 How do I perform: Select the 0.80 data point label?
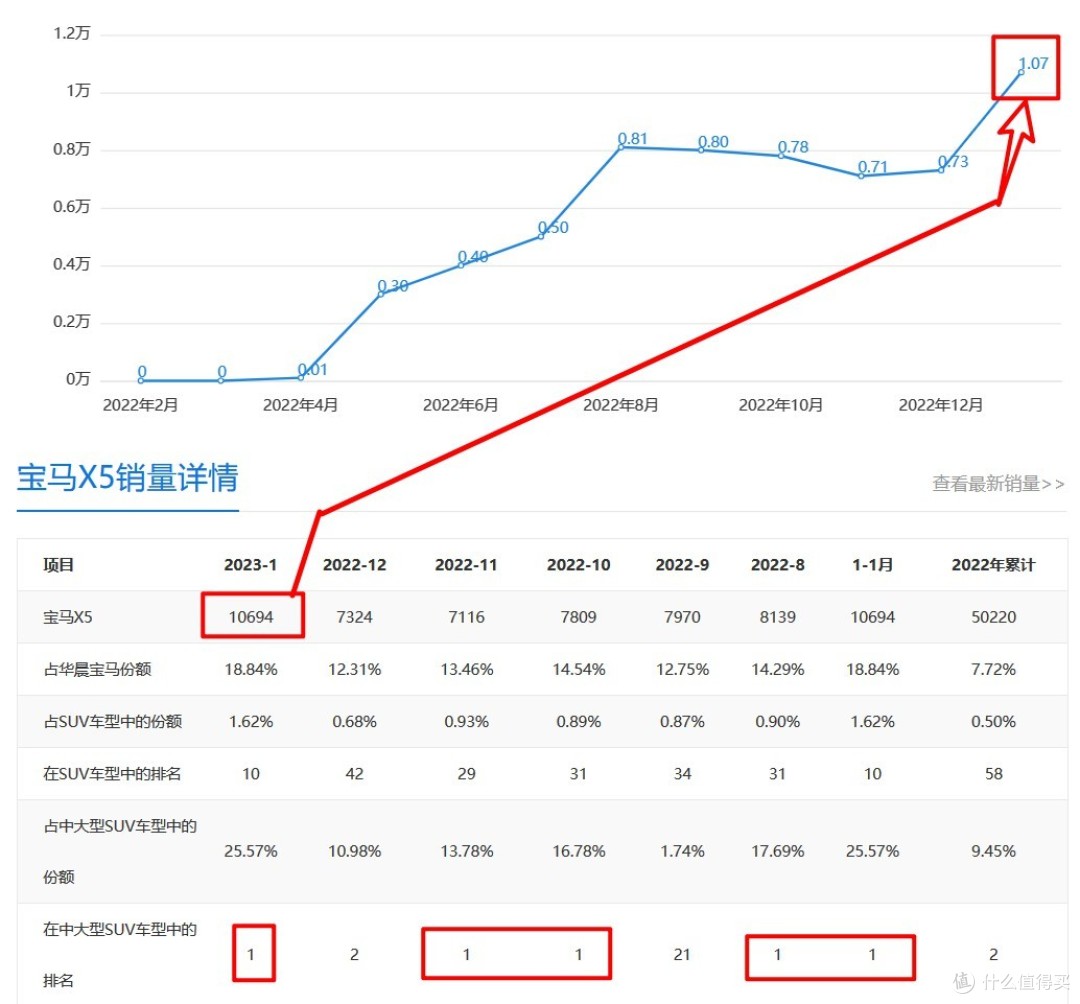(x=713, y=142)
